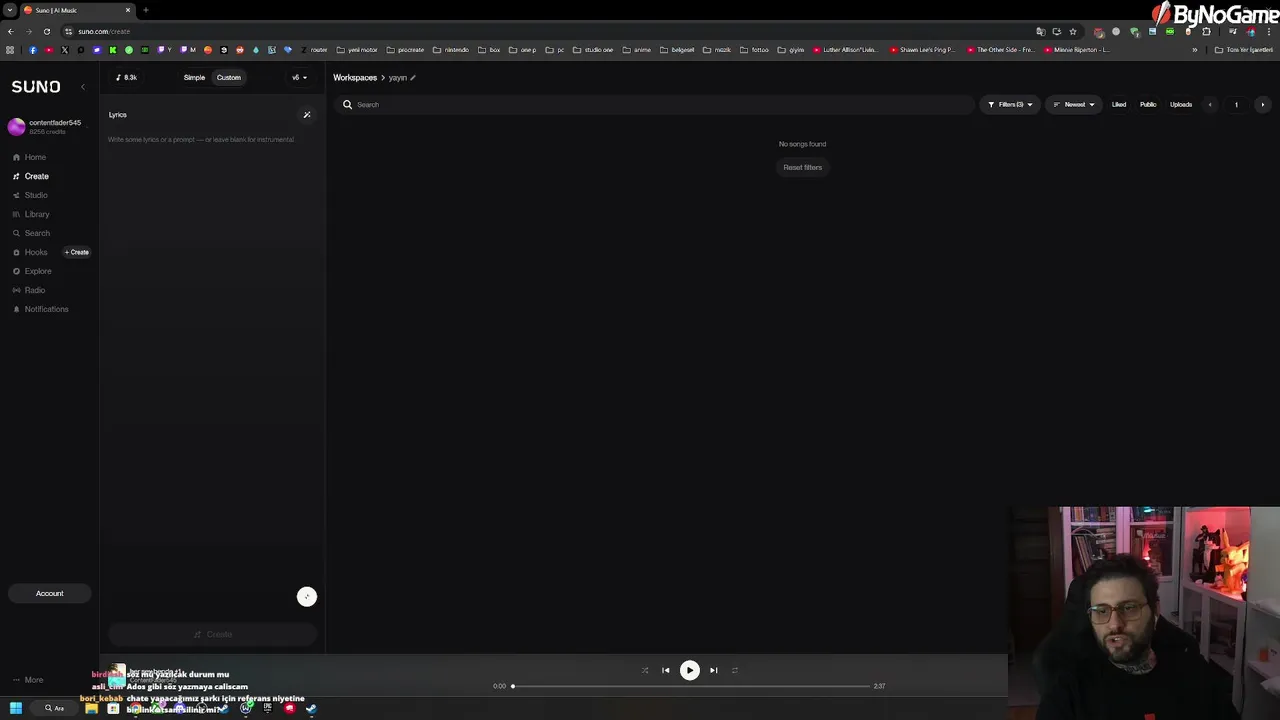This screenshot has width=1280, height=720.
Task: Open the Newest sort dropdown
Action: click(x=1074, y=104)
